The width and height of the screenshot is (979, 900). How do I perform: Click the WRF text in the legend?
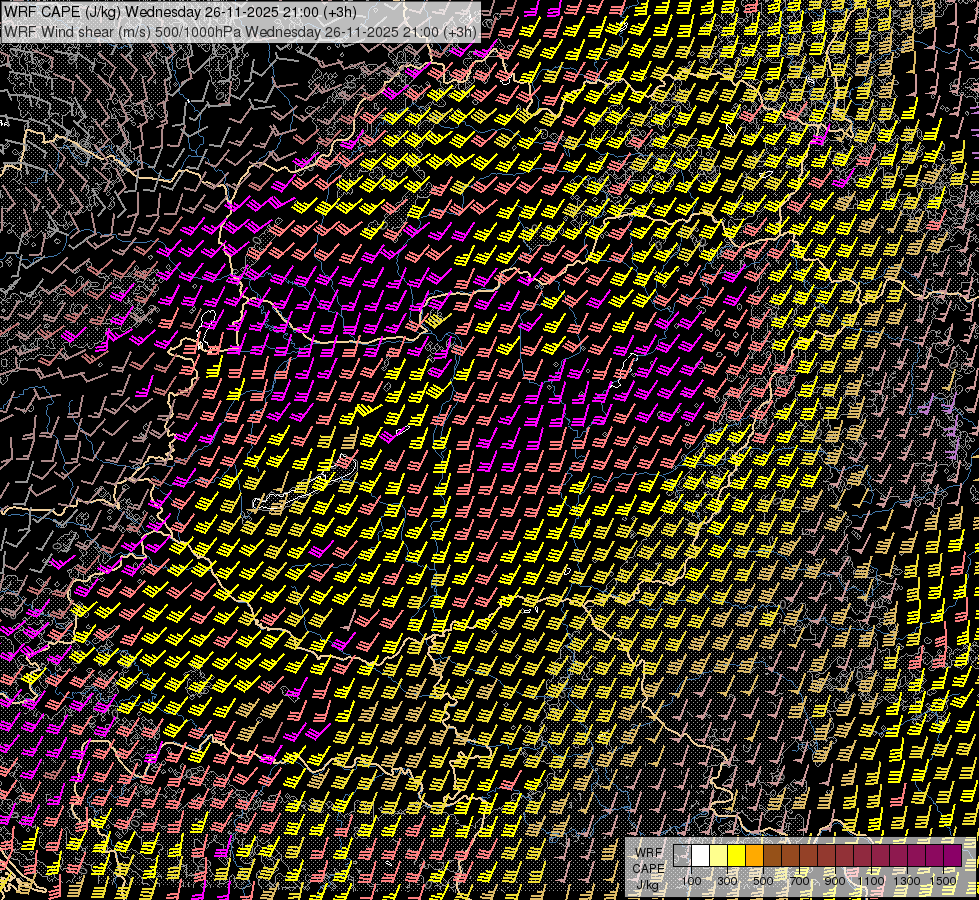coord(648,852)
